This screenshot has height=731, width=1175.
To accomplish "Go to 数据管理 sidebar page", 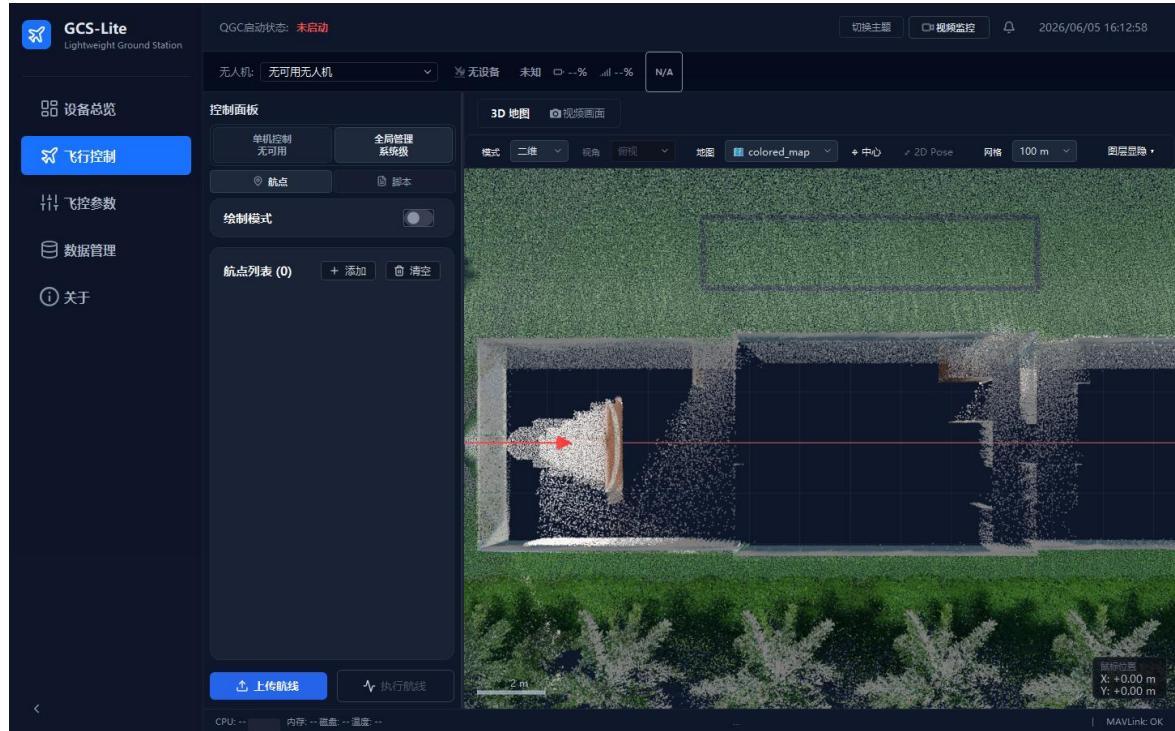I will [106, 250].
